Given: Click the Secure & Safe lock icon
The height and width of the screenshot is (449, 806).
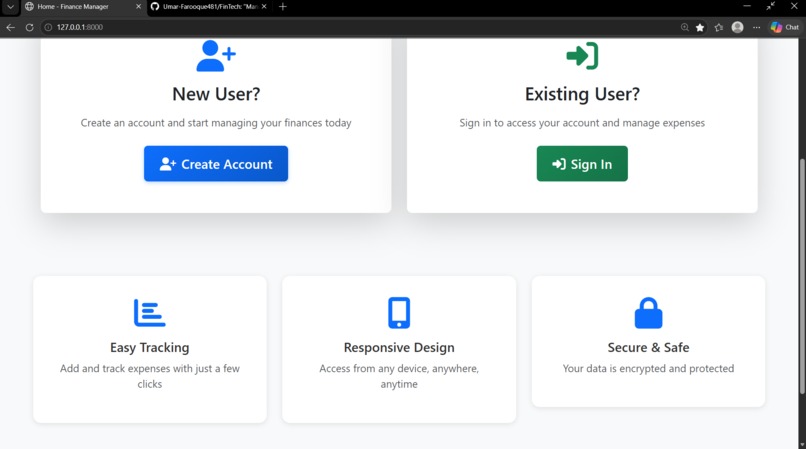Looking at the screenshot, I should click(648, 313).
